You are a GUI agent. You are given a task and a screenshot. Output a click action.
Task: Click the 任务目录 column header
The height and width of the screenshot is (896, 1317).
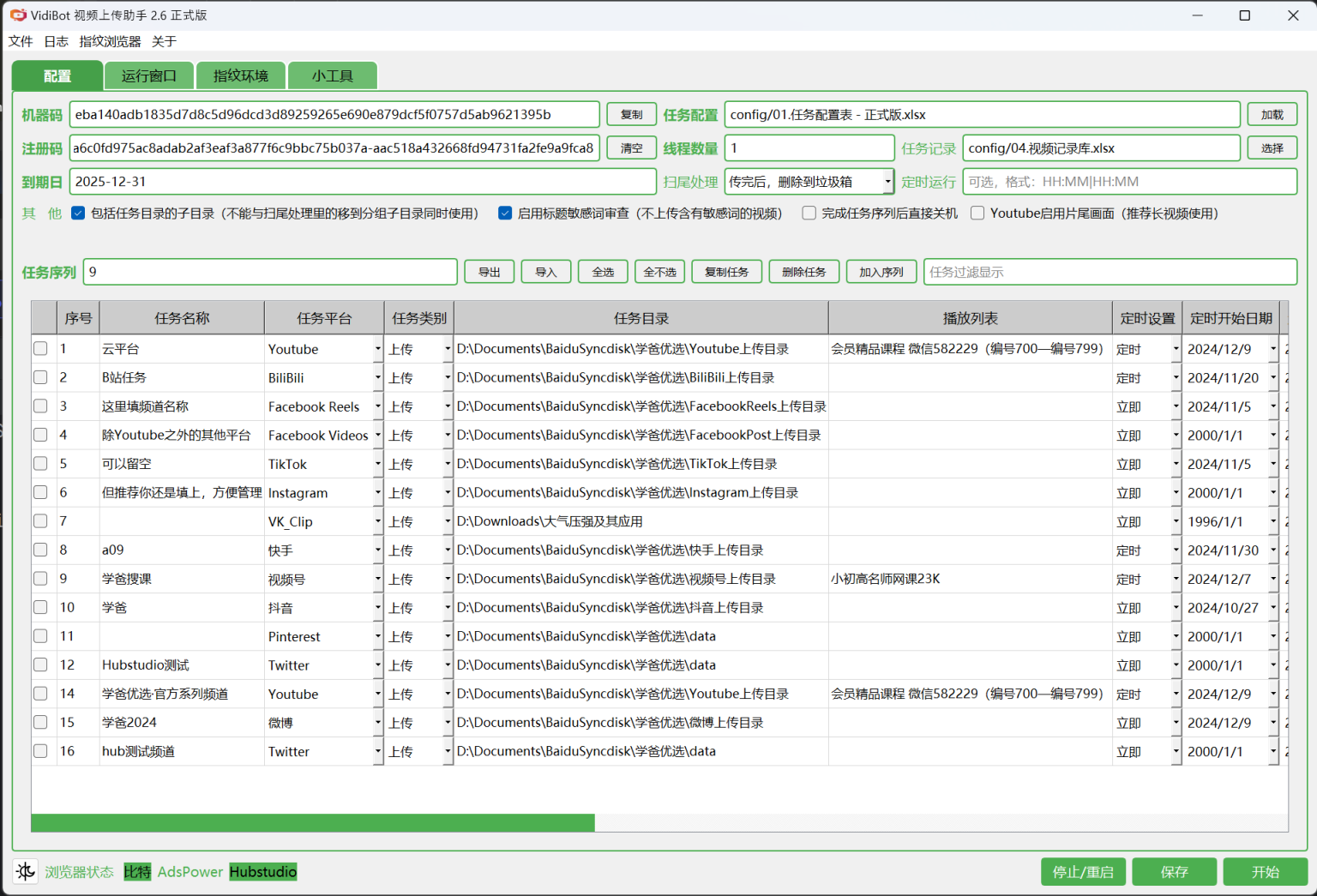[x=641, y=318]
